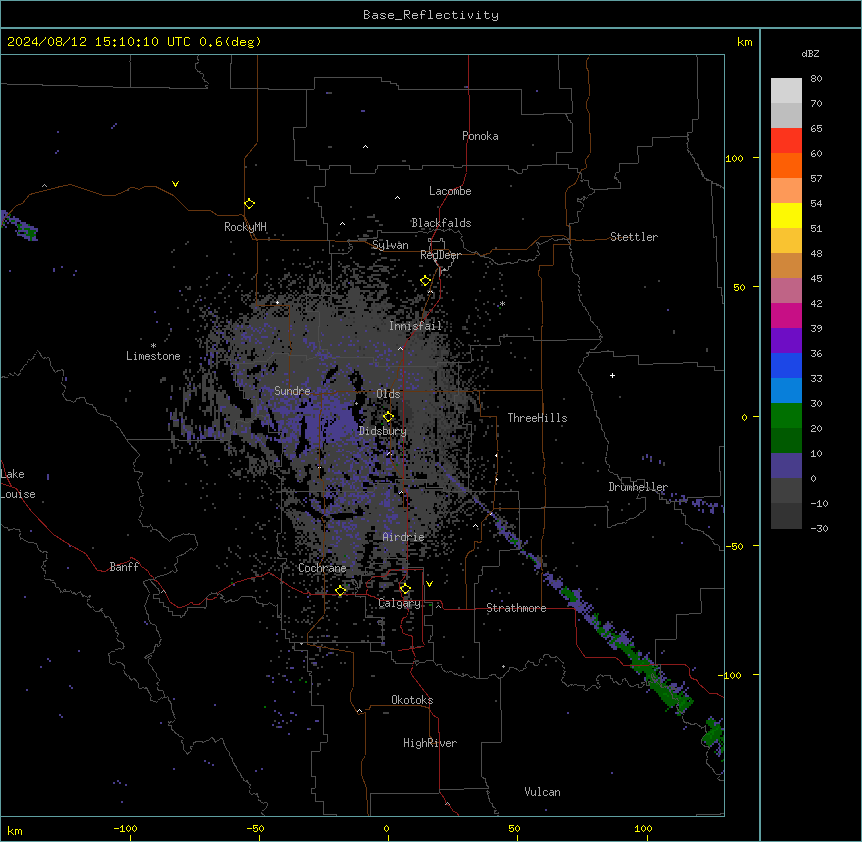Click the yellow diamond marker above Calgary label
The width and height of the screenshot is (862, 842).
click(x=405, y=589)
